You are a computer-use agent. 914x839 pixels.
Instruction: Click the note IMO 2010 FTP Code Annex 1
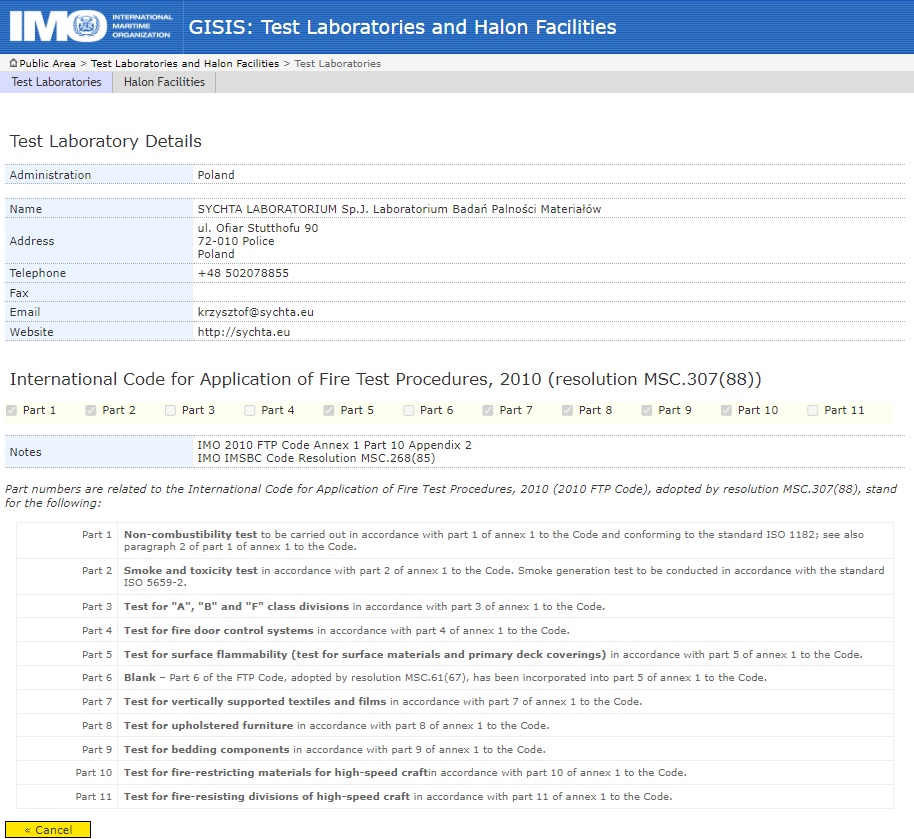point(334,445)
